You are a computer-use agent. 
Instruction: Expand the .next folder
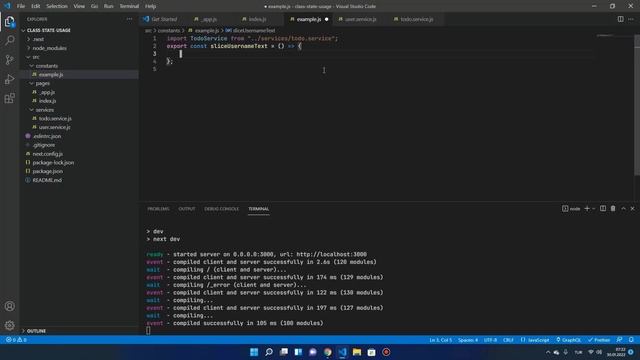pyautogui.click(x=38, y=39)
